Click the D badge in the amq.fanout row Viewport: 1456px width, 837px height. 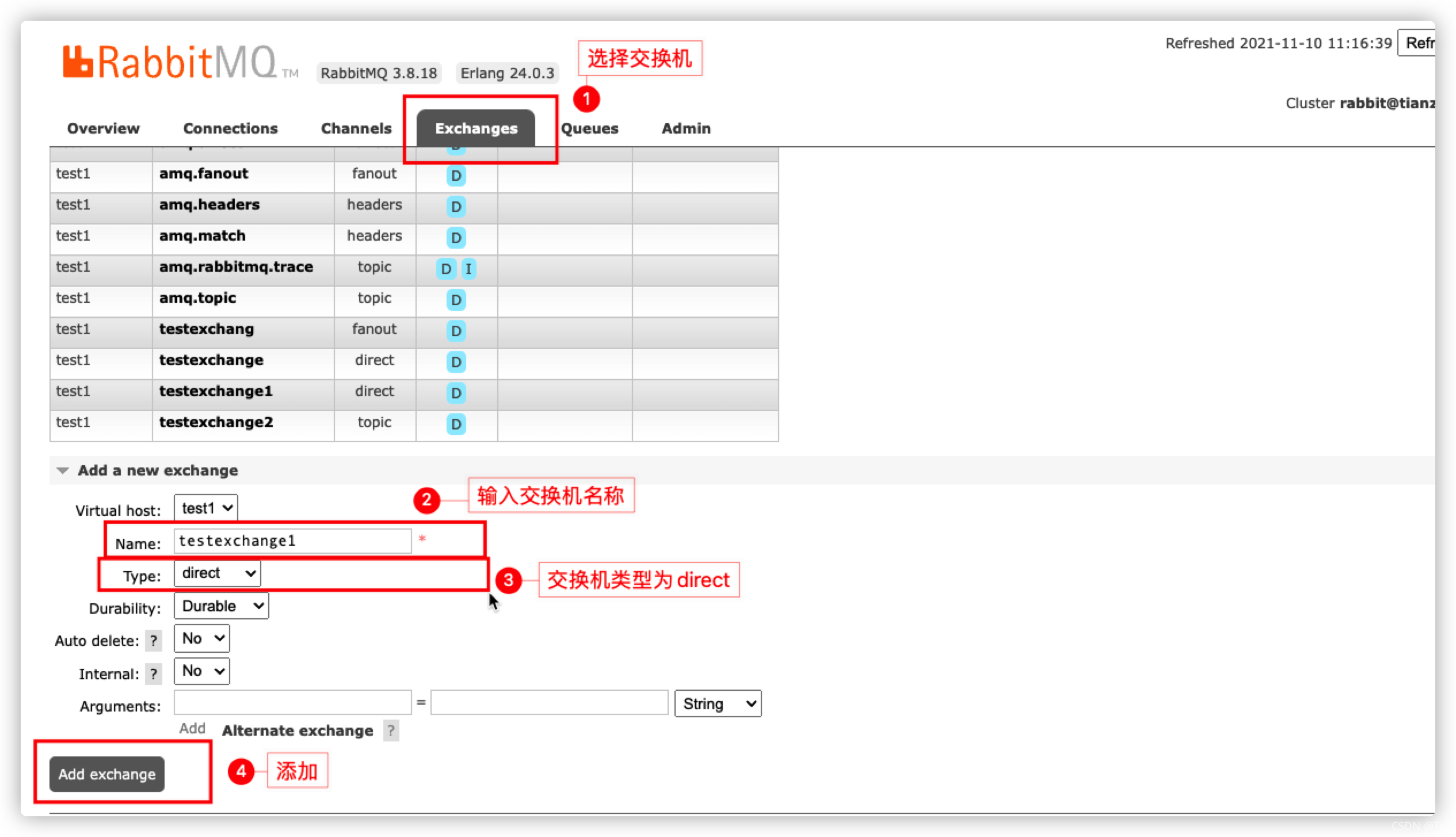point(456,176)
